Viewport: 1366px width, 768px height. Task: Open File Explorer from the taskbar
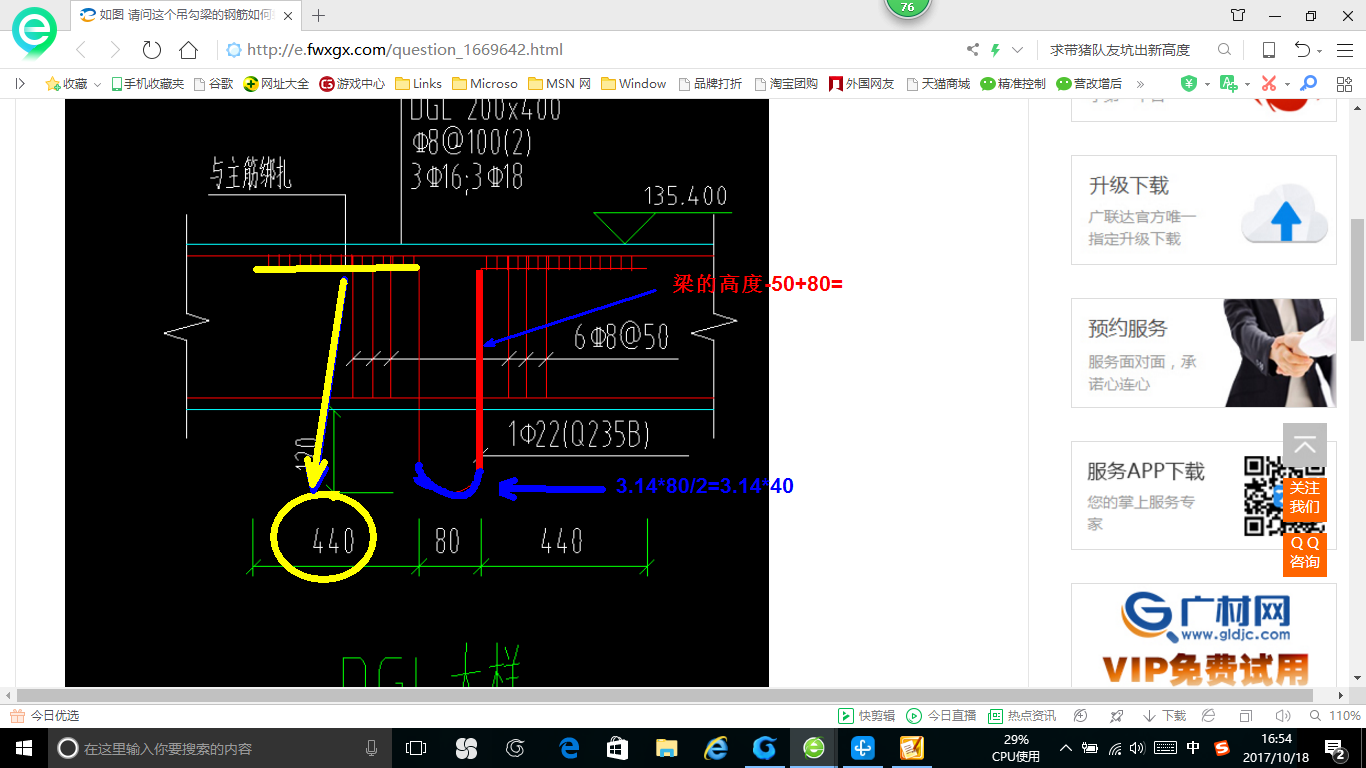(665, 748)
